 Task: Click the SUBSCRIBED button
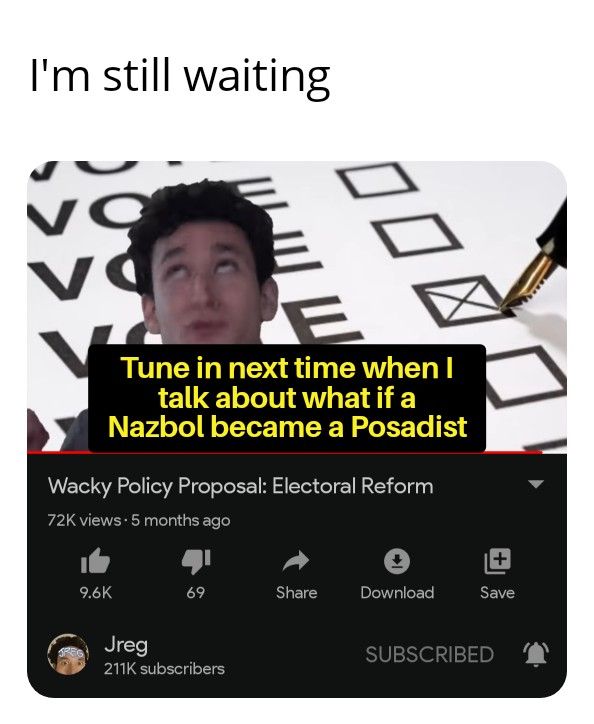[430, 654]
